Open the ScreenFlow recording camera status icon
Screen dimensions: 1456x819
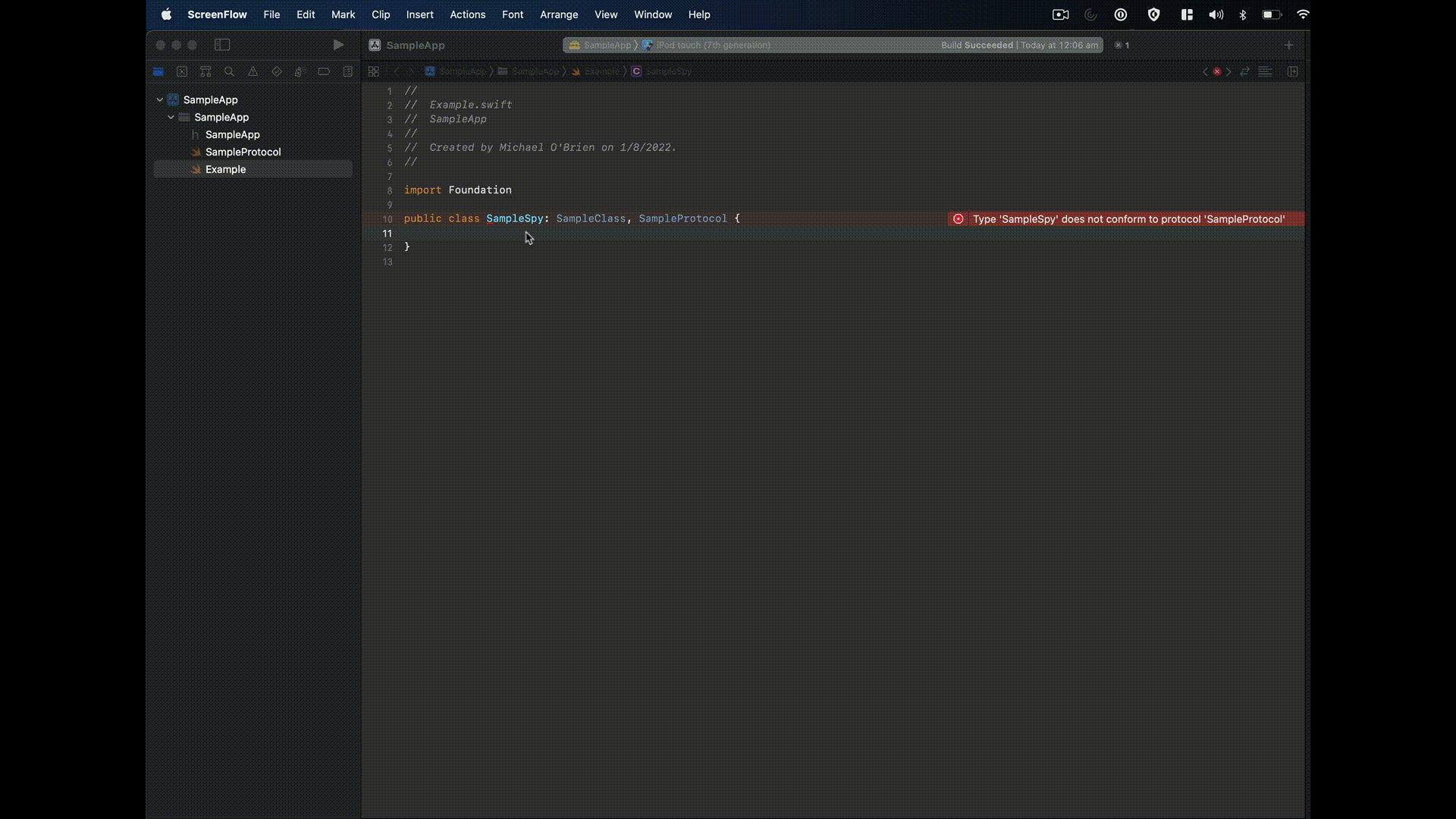coord(1060,14)
